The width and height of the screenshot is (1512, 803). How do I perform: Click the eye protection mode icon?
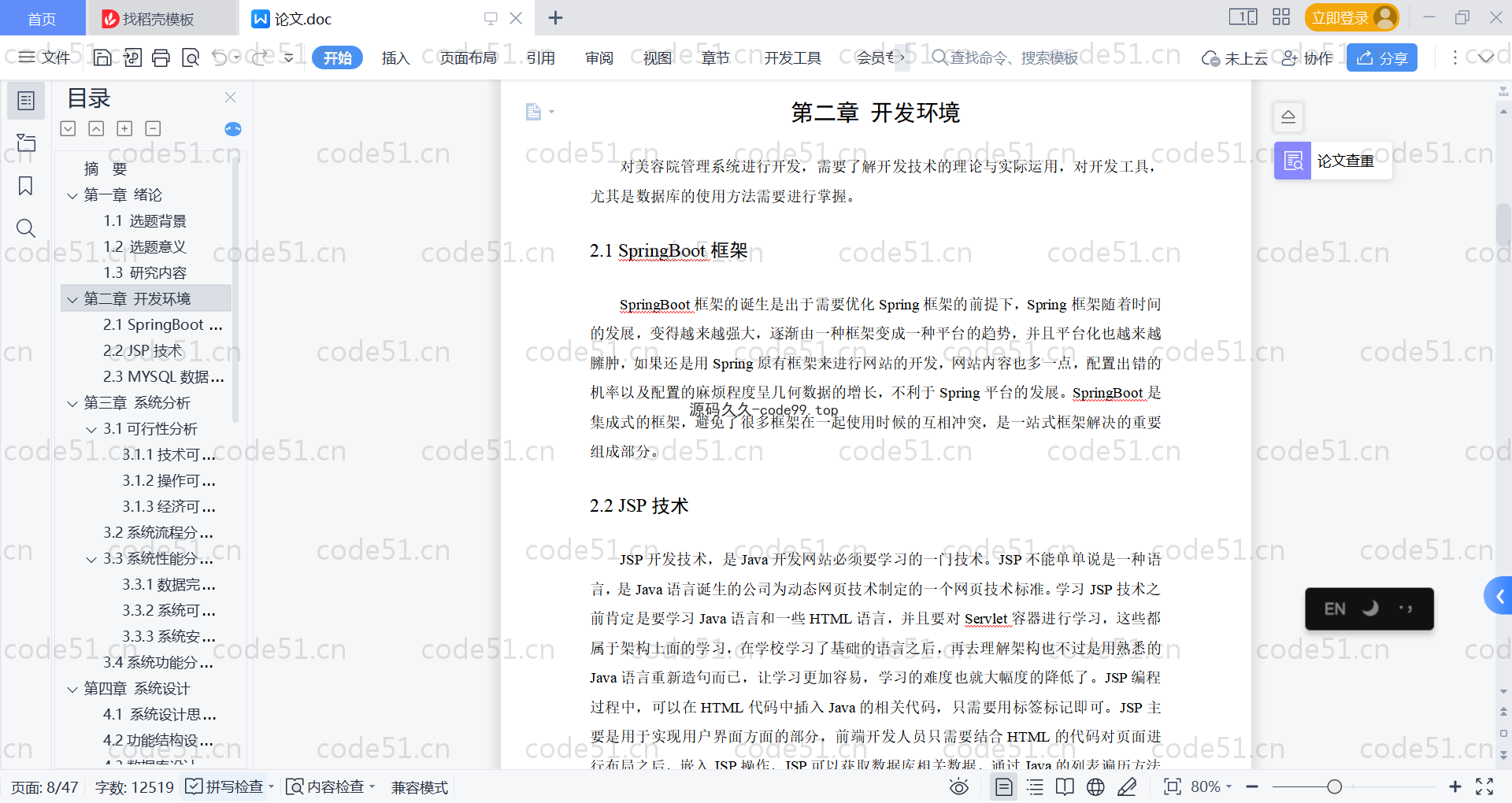coord(958,786)
